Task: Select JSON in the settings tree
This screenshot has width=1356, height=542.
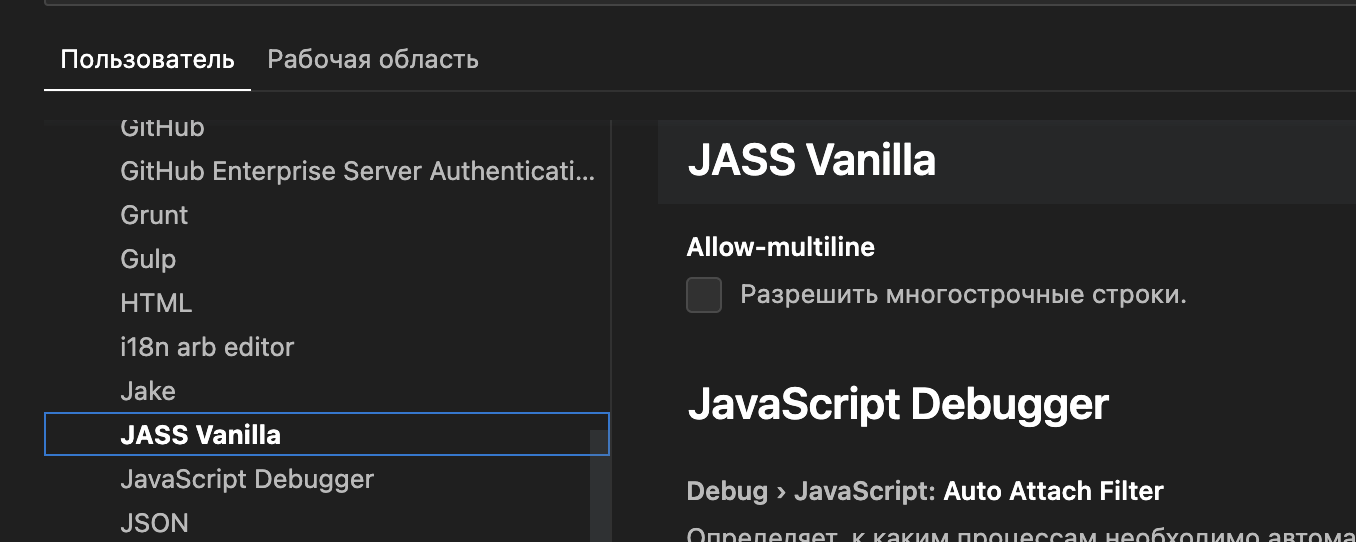Action: pos(154,523)
